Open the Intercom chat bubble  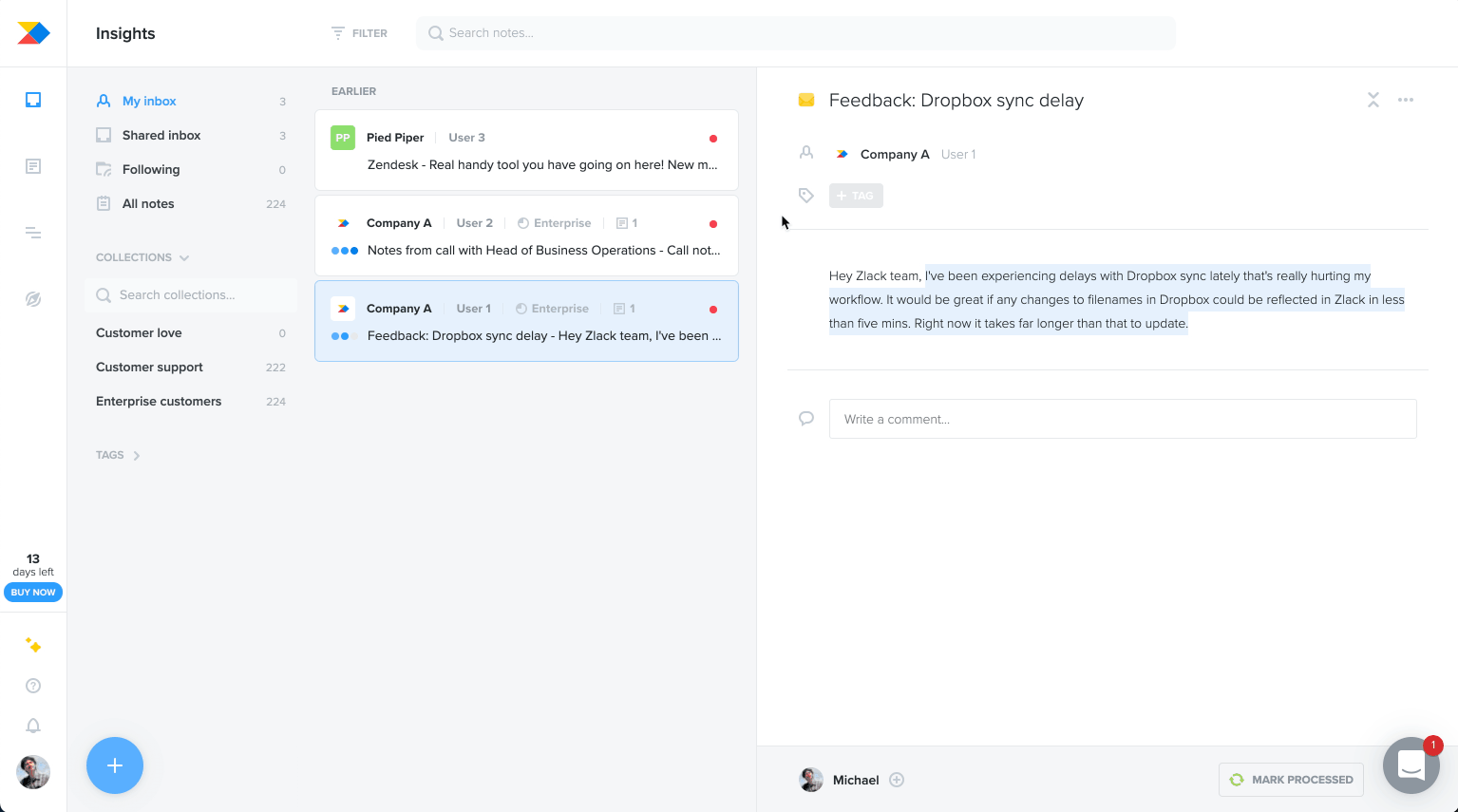point(1411,765)
